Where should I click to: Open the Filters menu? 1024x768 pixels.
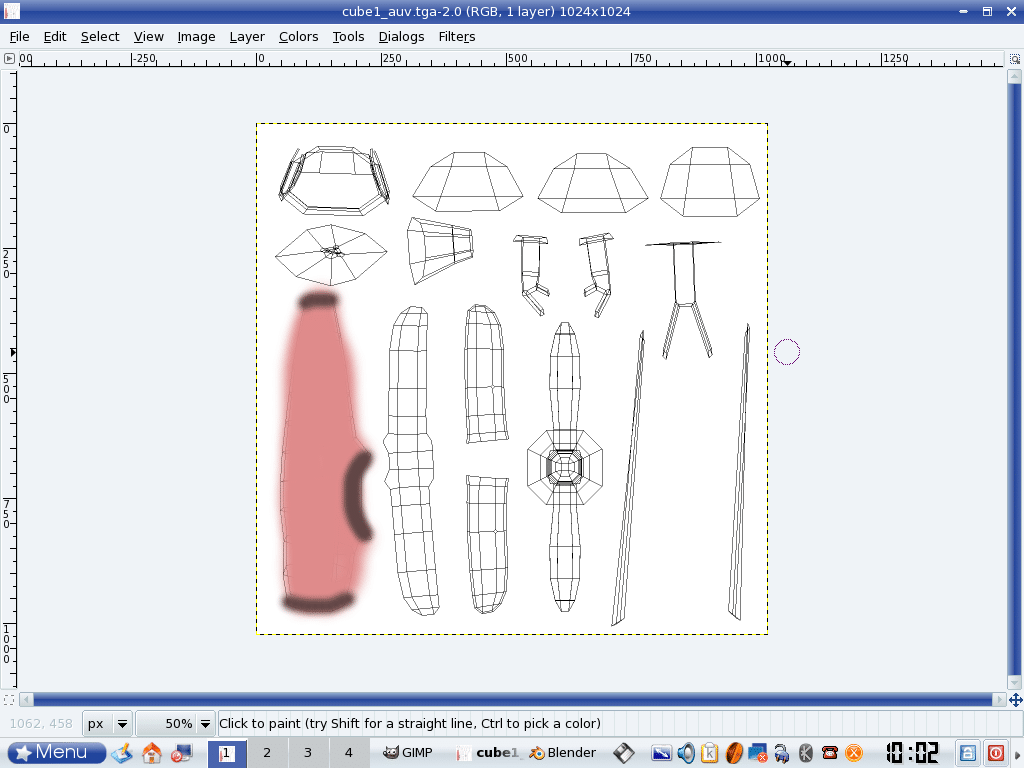[456, 37]
